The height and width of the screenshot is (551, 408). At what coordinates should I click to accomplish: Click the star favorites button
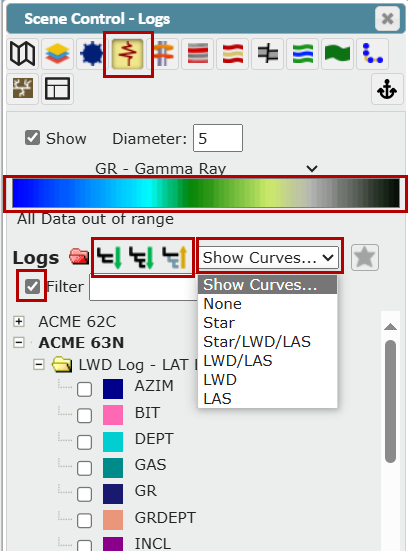[365, 257]
